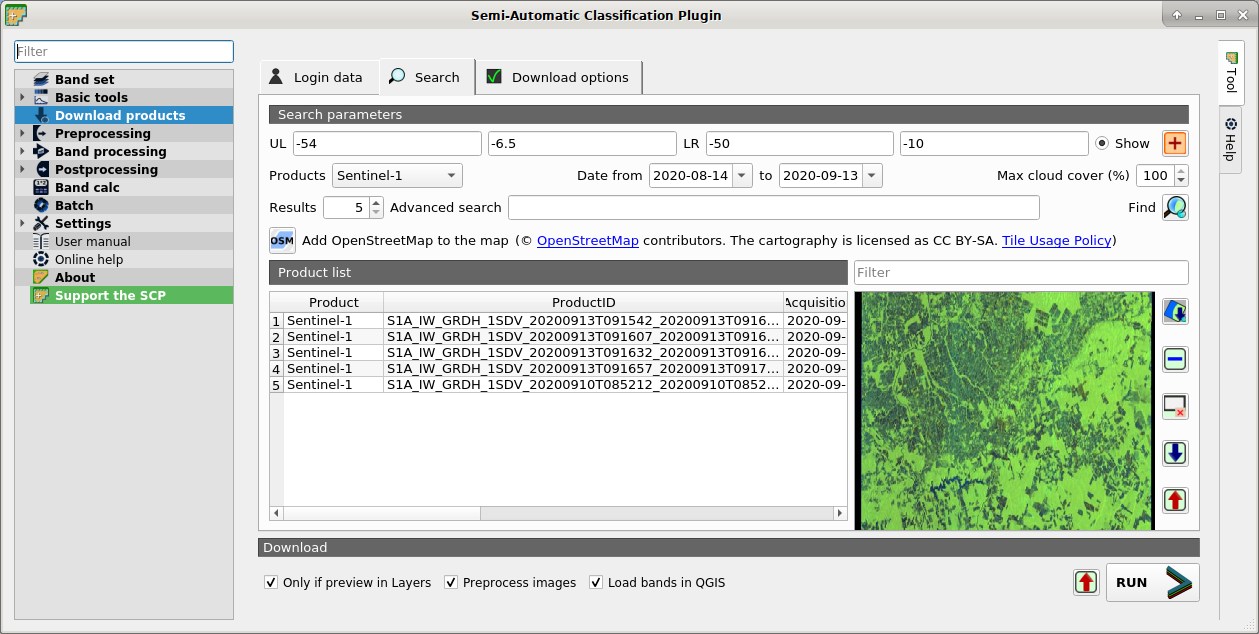The height and width of the screenshot is (634, 1259).
Task: Click the Band set icon in sidebar
Action: (41, 79)
